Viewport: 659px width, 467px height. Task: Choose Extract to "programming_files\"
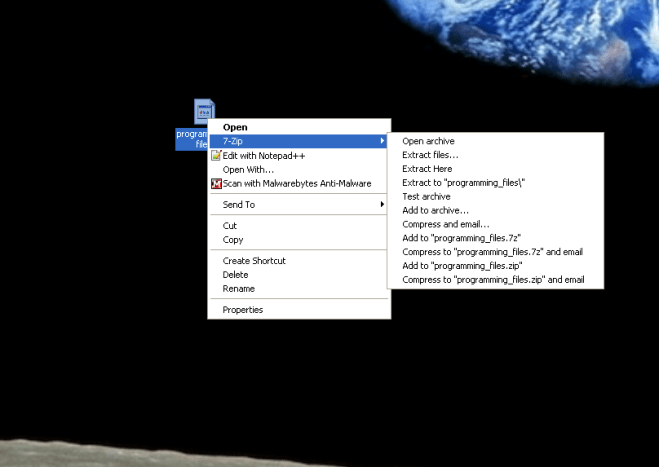click(463, 183)
